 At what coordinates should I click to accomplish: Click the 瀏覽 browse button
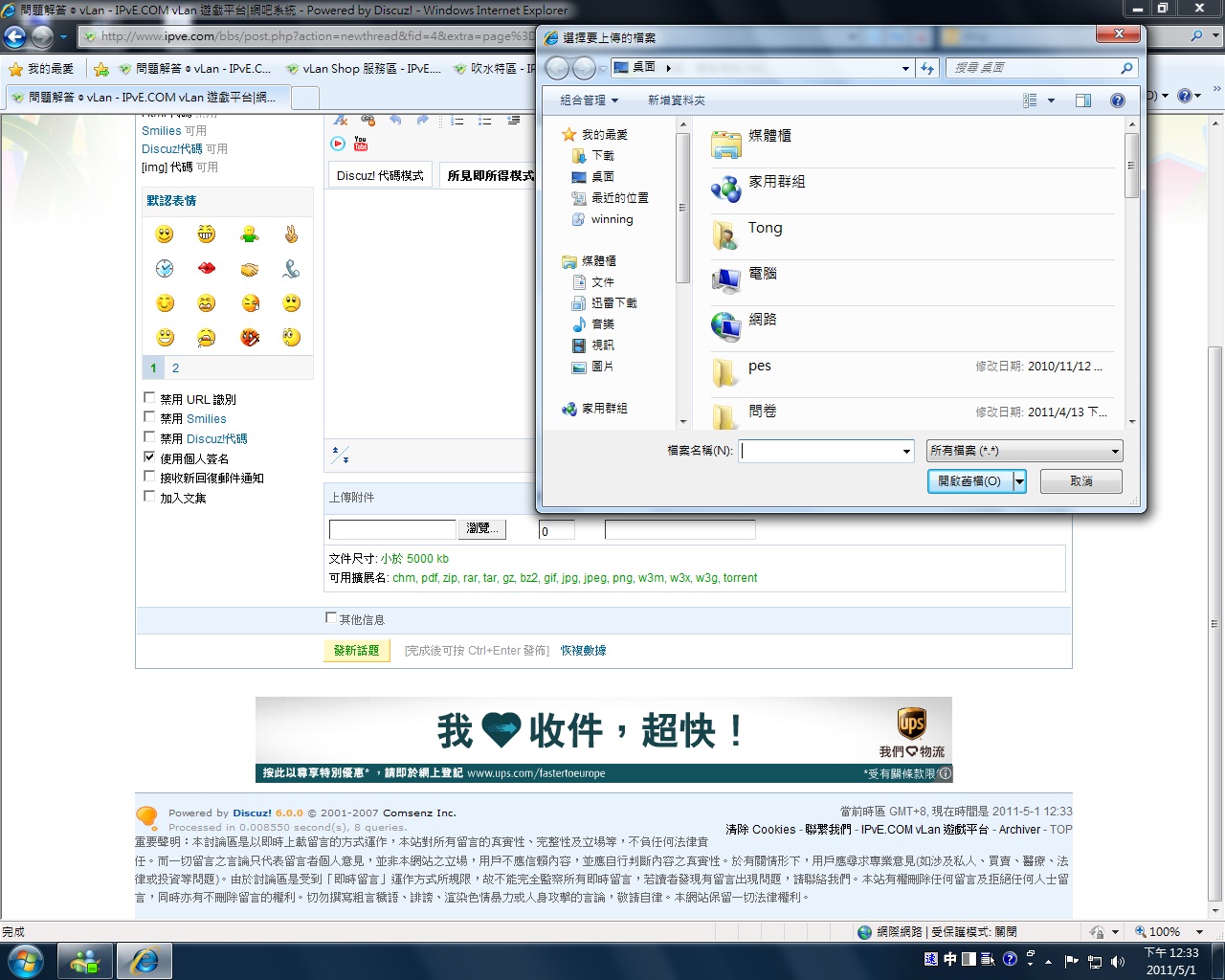482,528
